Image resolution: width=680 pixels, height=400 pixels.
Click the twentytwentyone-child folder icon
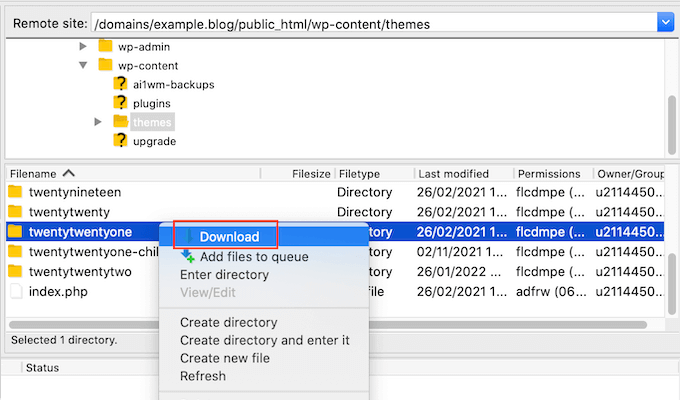(x=15, y=251)
